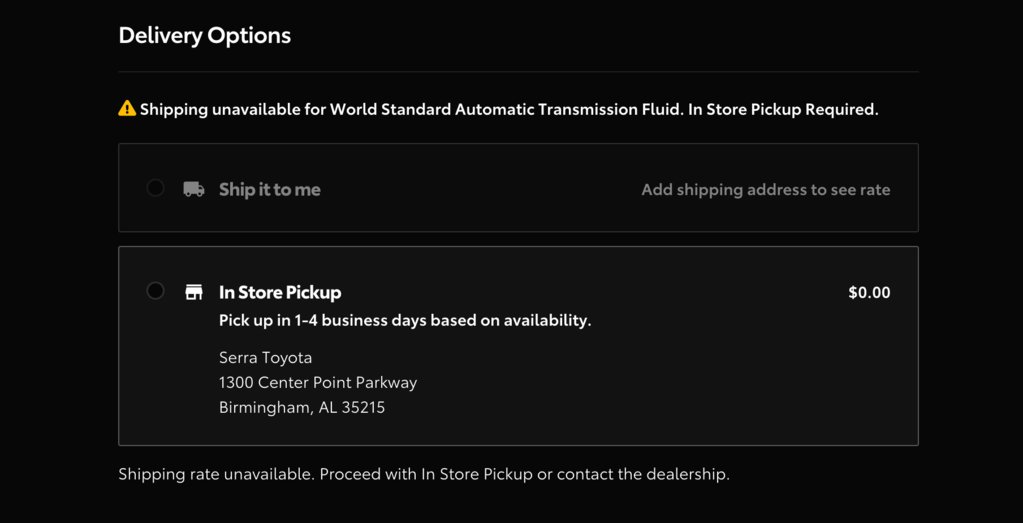Click the Delivery Options heading
This screenshot has width=1023, height=523.
205,35
